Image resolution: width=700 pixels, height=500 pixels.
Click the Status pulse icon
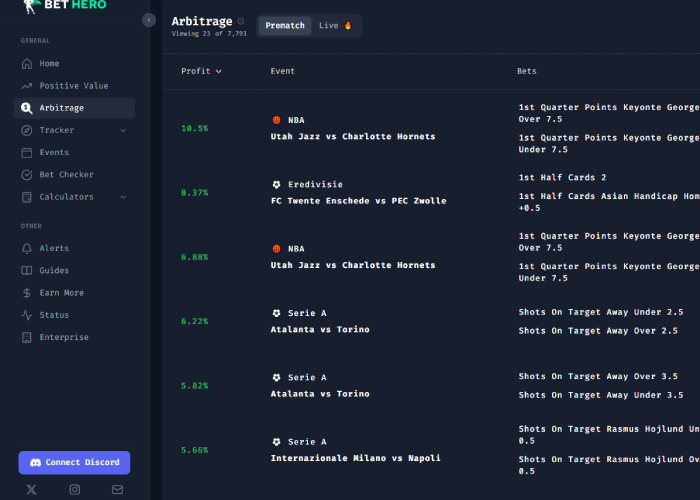tap(27, 315)
